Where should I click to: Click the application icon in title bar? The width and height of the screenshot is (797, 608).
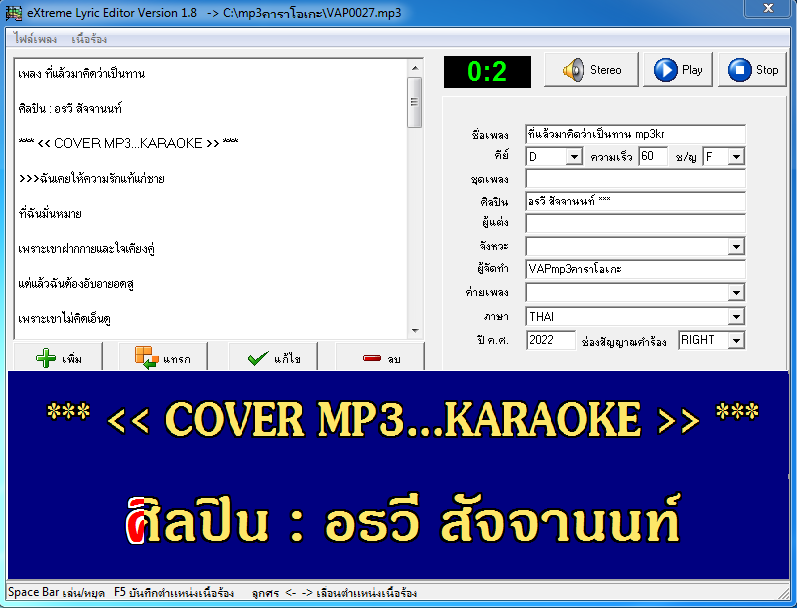click(x=14, y=13)
